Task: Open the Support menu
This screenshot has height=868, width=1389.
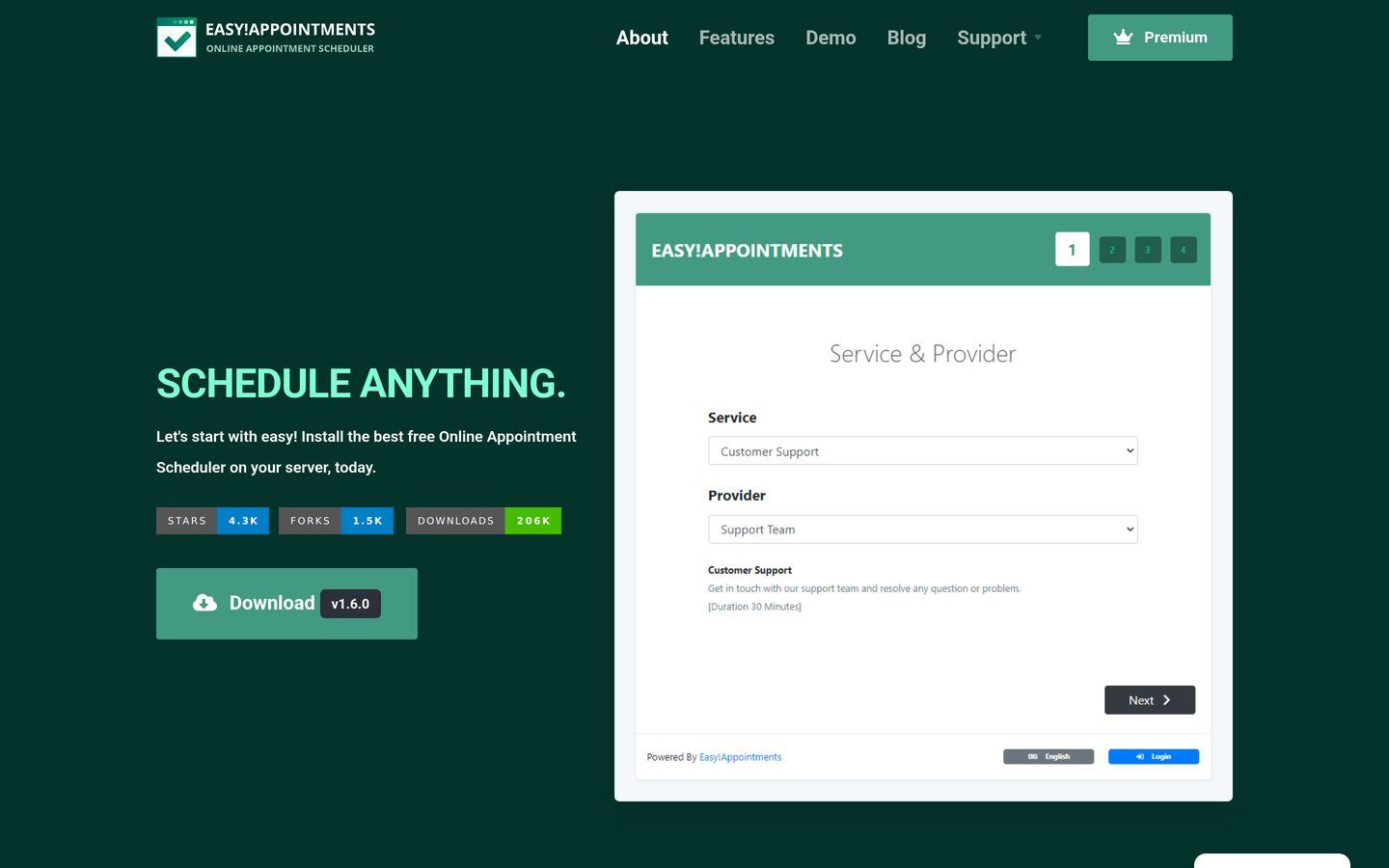Action: 992,38
